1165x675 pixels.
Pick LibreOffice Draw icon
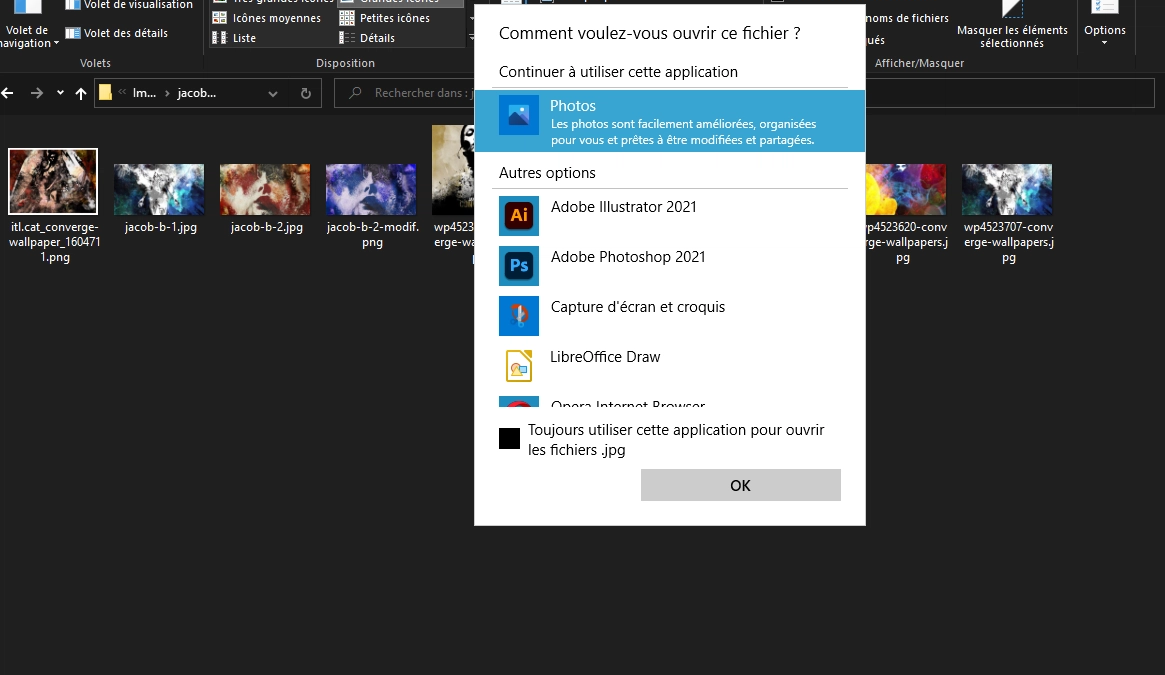[519, 365]
